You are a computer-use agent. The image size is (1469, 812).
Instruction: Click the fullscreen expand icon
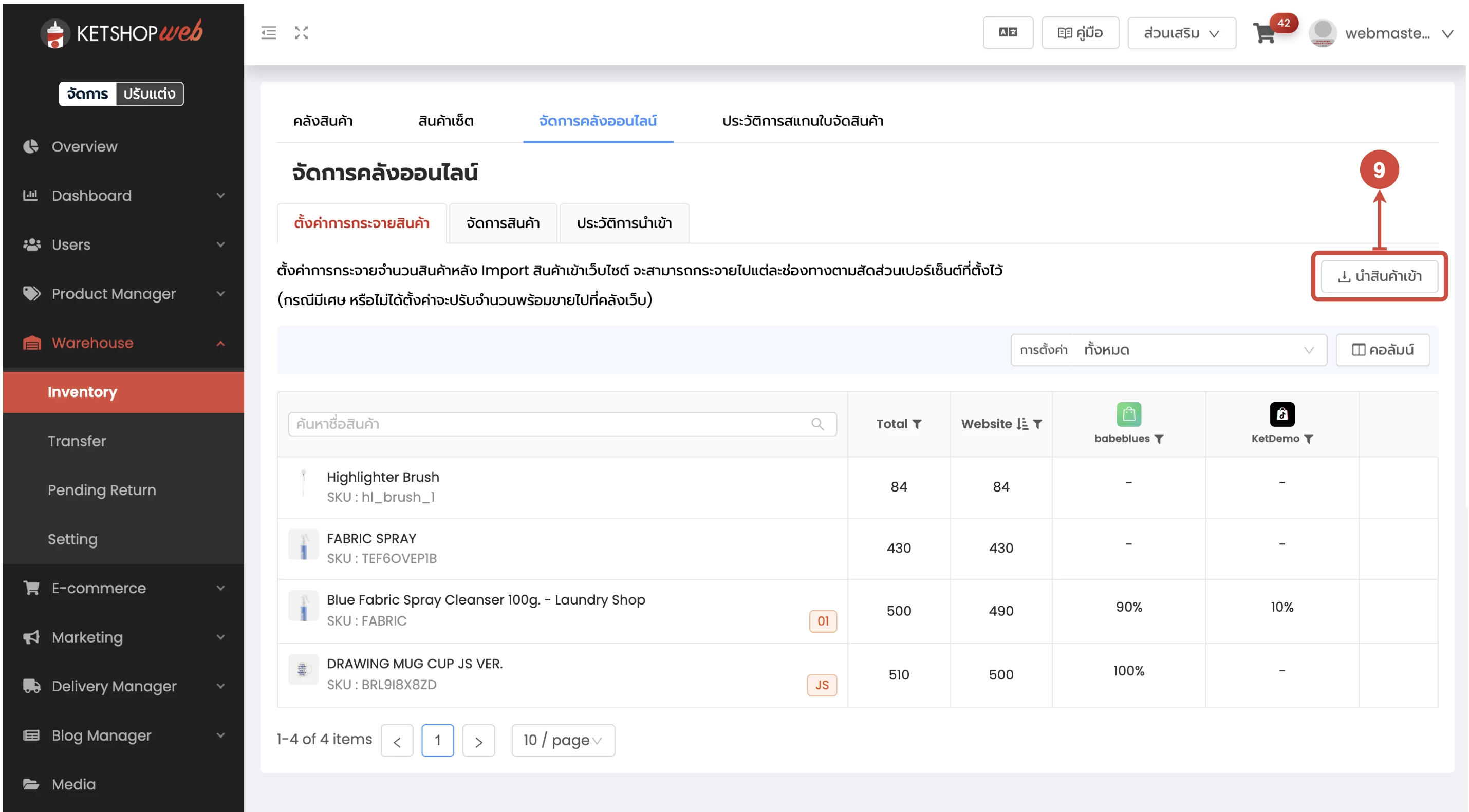(x=301, y=33)
